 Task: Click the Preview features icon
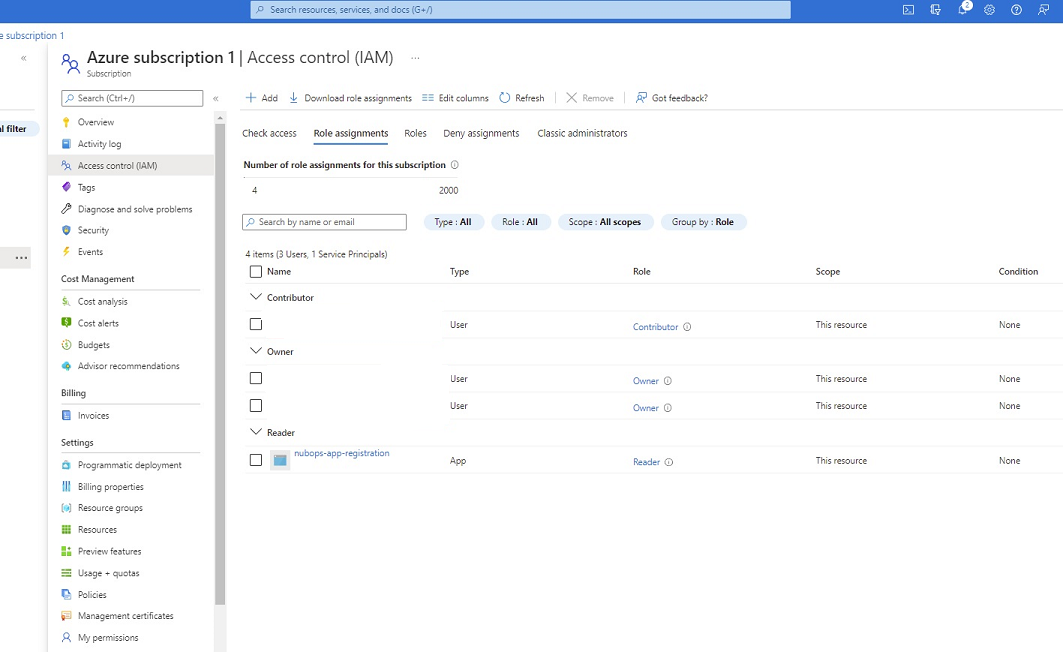[x=66, y=551]
